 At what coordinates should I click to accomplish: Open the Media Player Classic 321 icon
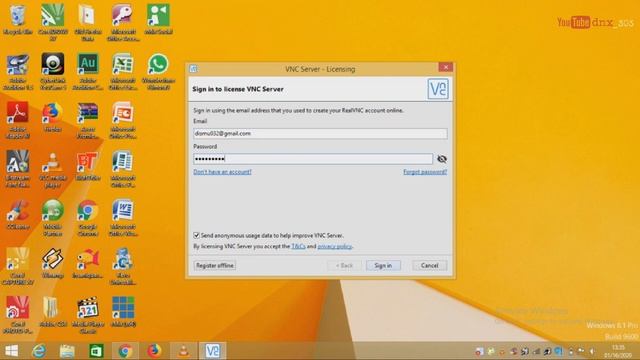pos(88,315)
